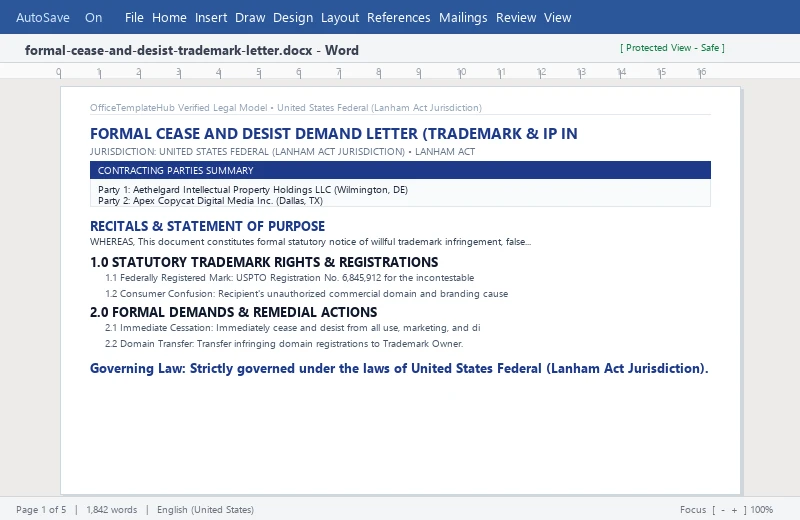Click the Governing Law statement
This screenshot has height=520, width=800.
click(399, 368)
